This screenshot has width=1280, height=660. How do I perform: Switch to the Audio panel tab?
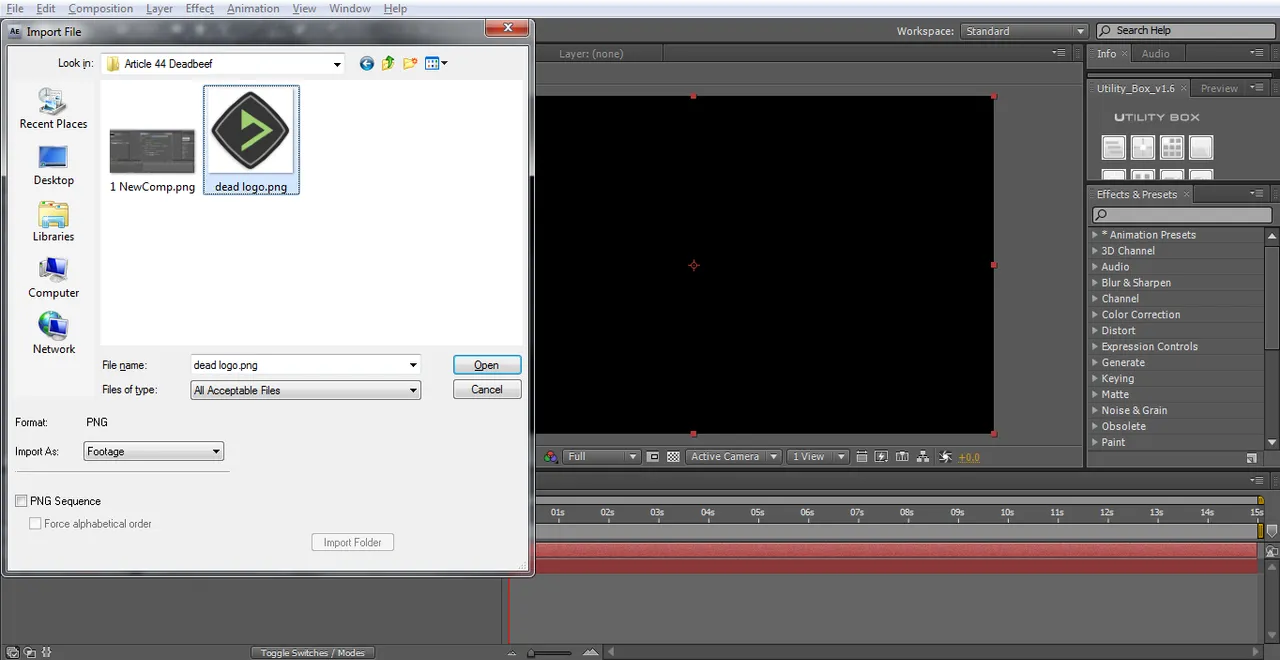click(x=1155, y=54)
